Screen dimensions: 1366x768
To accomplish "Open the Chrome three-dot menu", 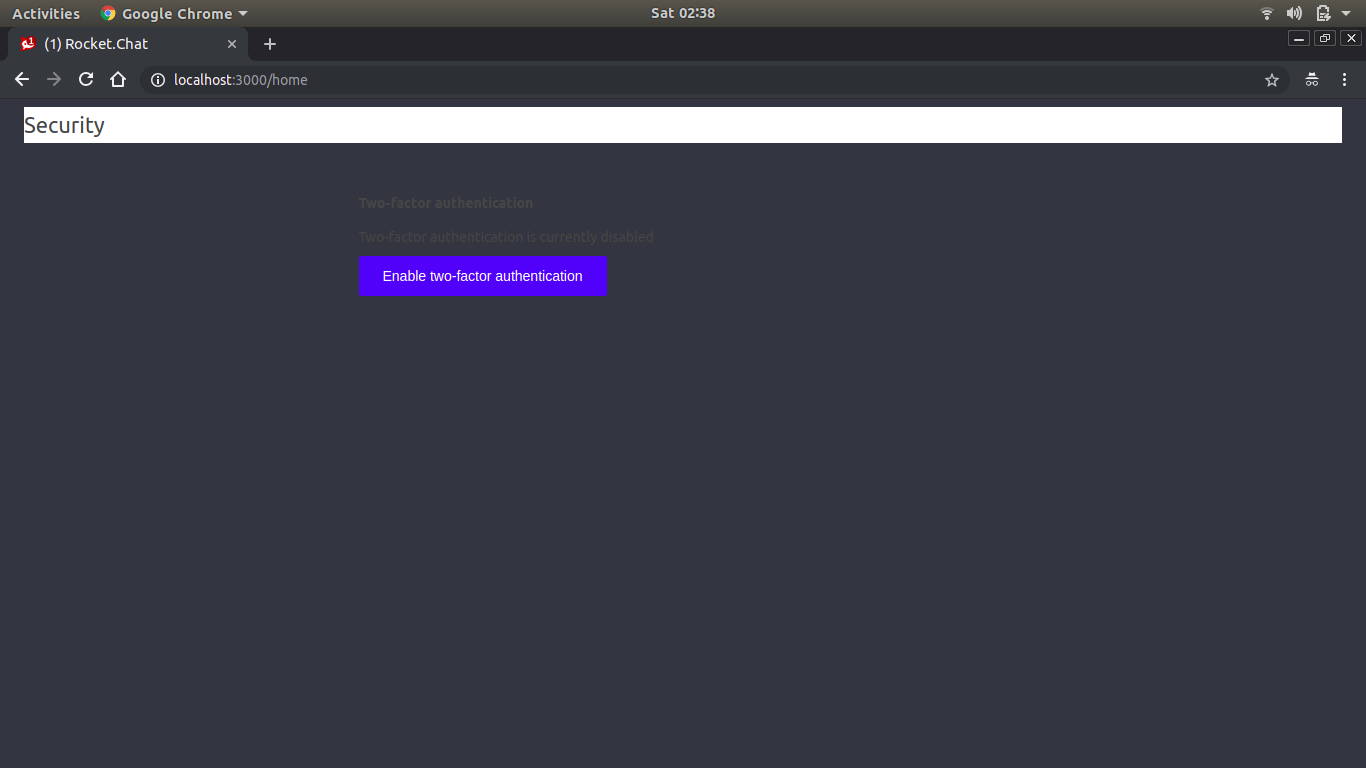I will [1344, 79].
